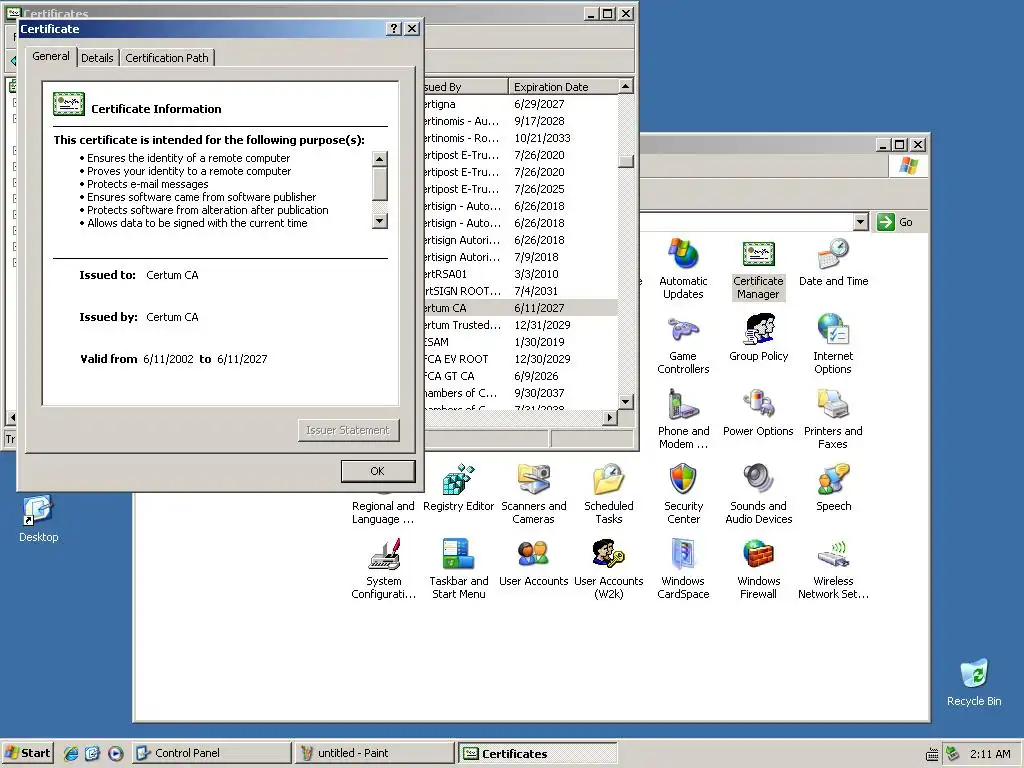Launch Internet Explorer from quick launch
The width and height of the screenshot is (1024, 768).
[71, 753]
